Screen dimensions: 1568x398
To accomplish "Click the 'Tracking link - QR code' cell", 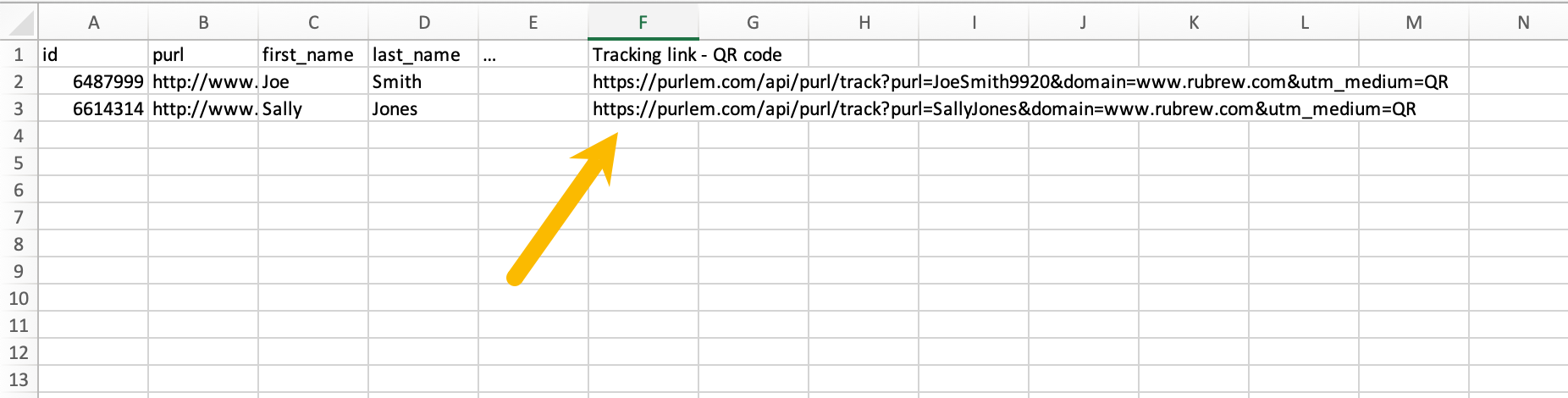I will tap(643, 54).
